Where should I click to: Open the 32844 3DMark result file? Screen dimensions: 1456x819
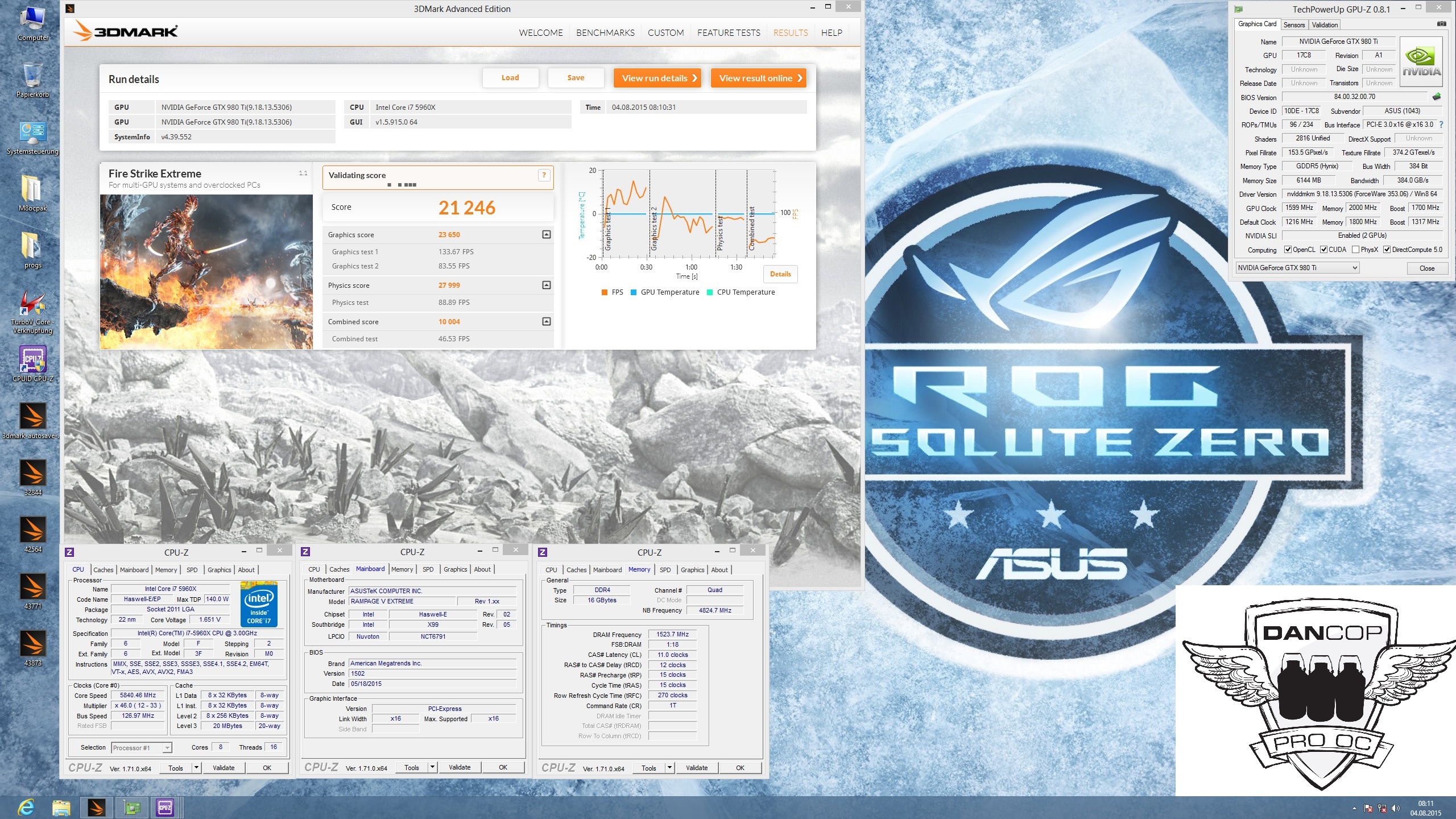tap(33, 473)
